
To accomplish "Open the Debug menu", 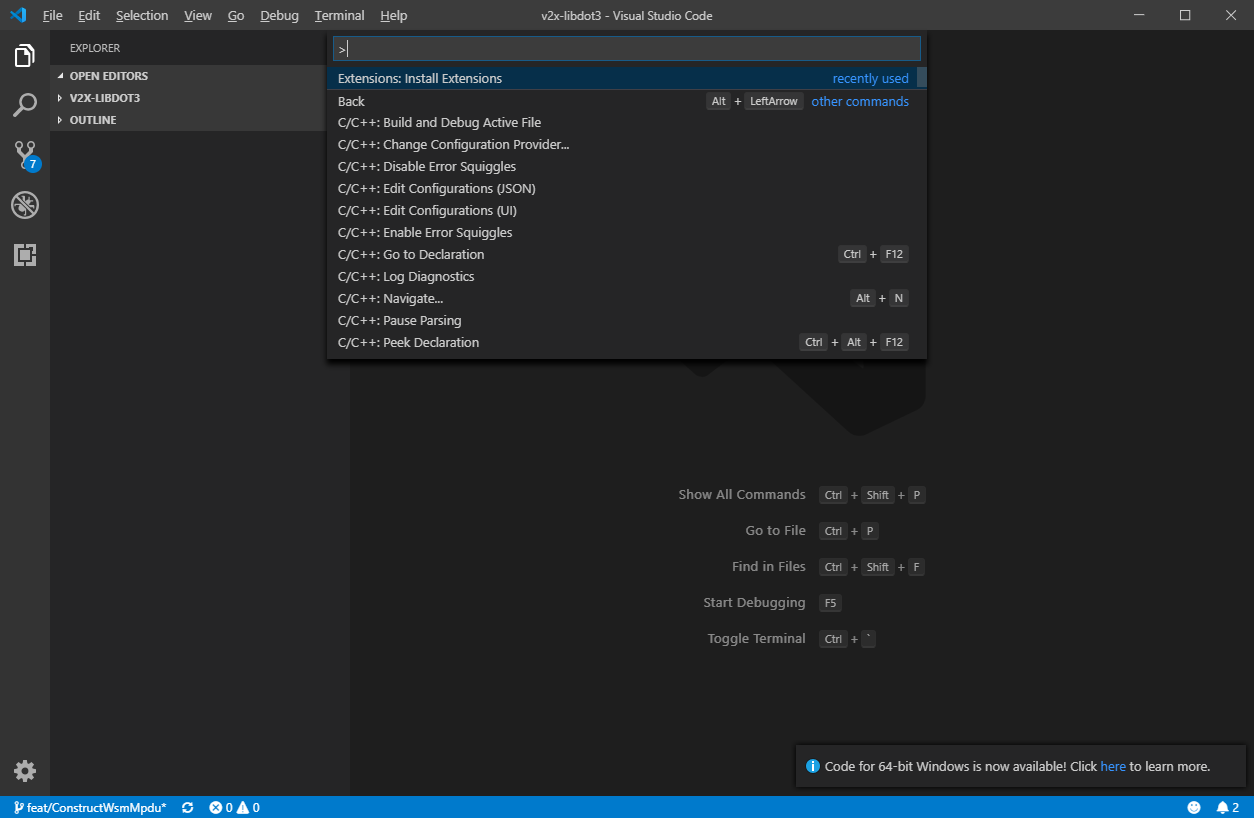I will point(279,16).
